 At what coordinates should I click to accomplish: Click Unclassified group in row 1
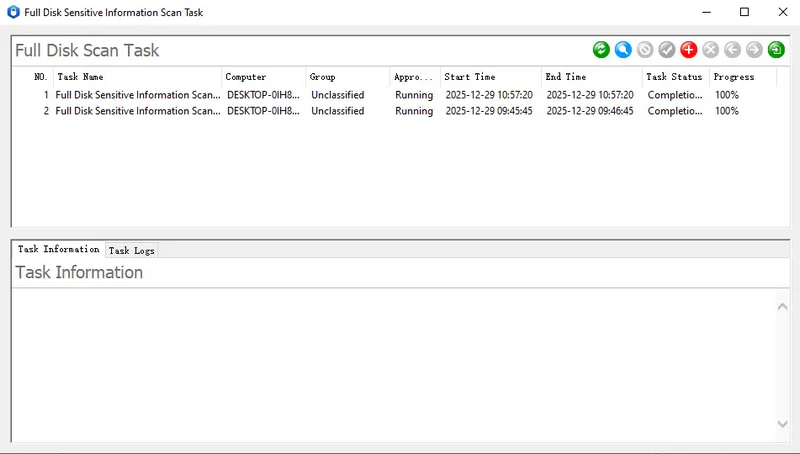(x=338, y=95)
